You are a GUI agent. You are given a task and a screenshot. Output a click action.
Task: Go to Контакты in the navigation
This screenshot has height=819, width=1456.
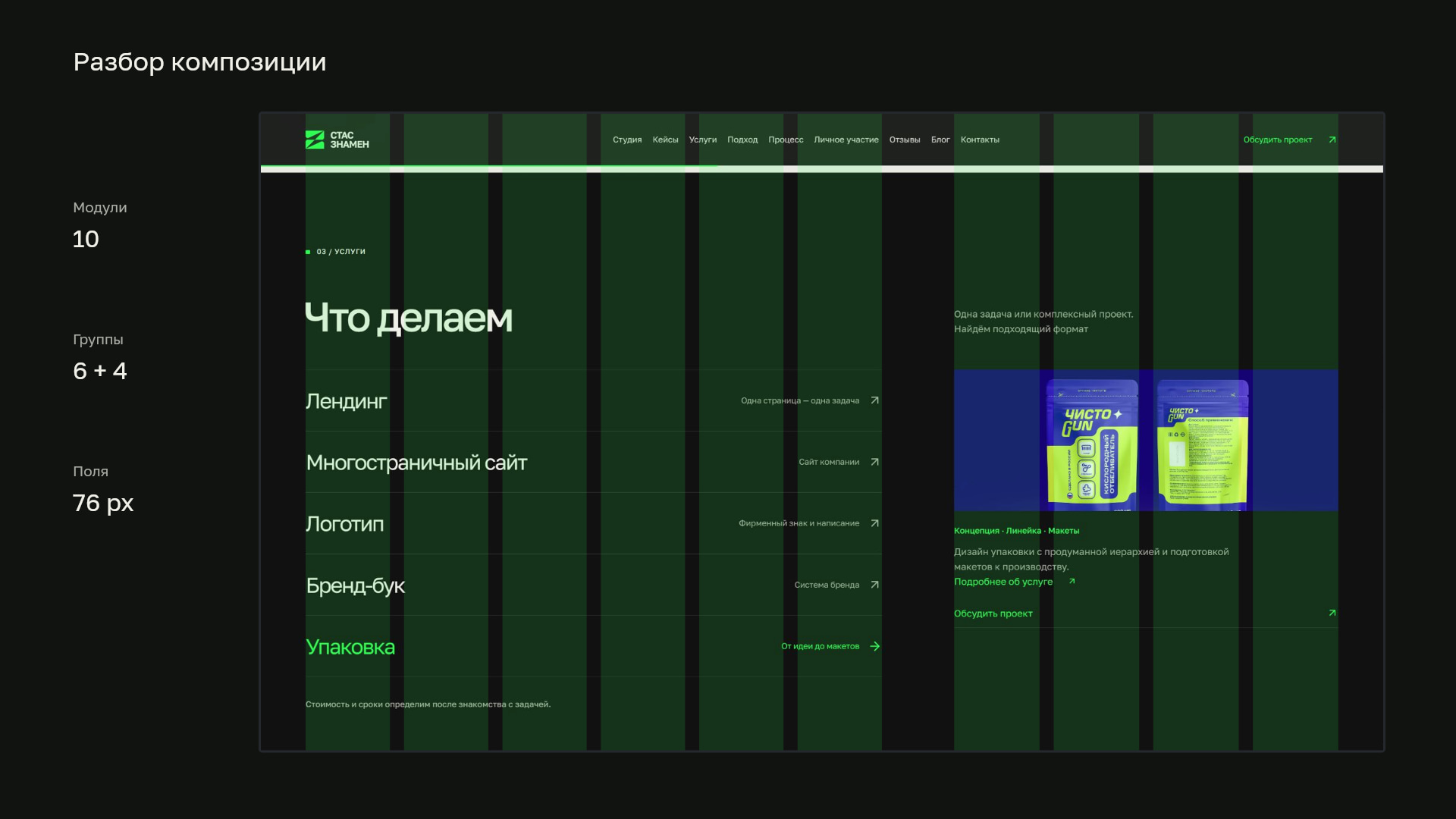(x=980, y=140)
